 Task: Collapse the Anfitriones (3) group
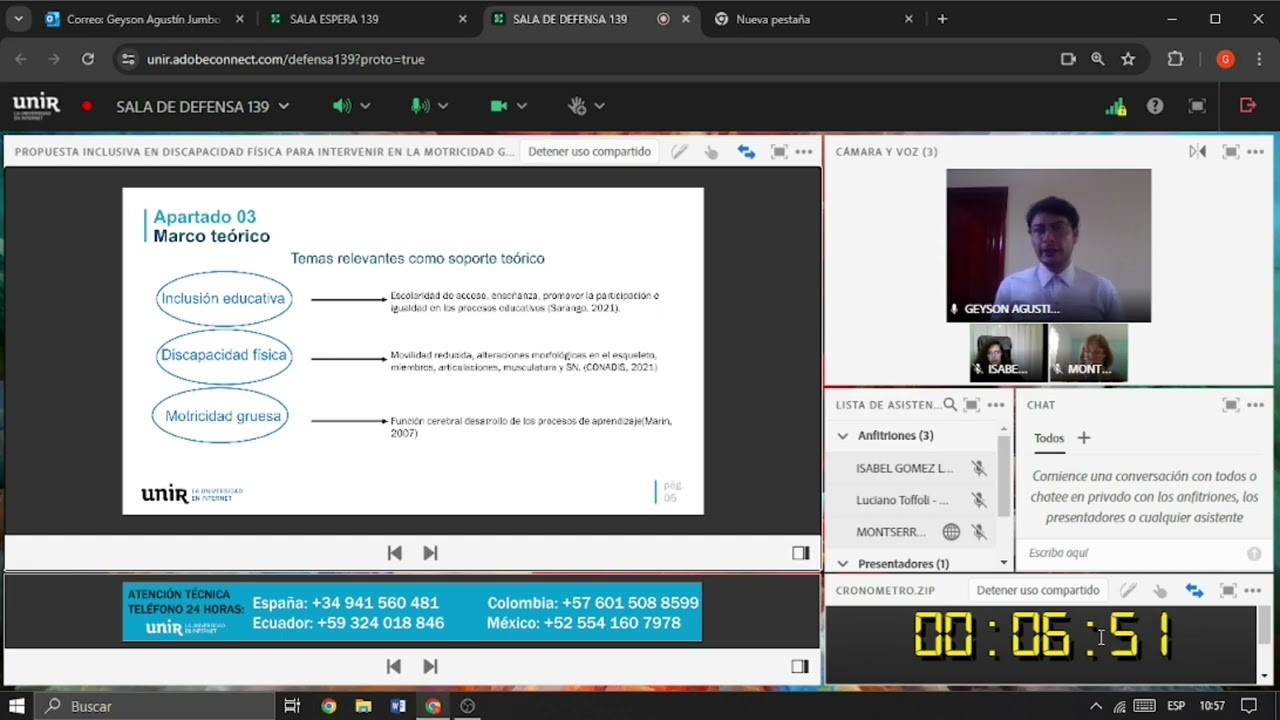(842, 436)
